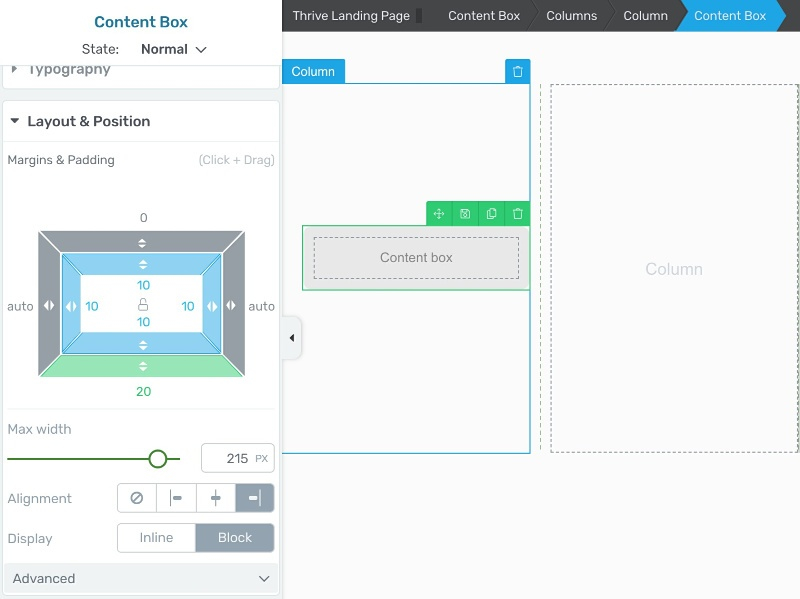Screen dimensions: 800x599
Task: Click the duplicate icon on green toolbar
Action: [x=491, y=214]
